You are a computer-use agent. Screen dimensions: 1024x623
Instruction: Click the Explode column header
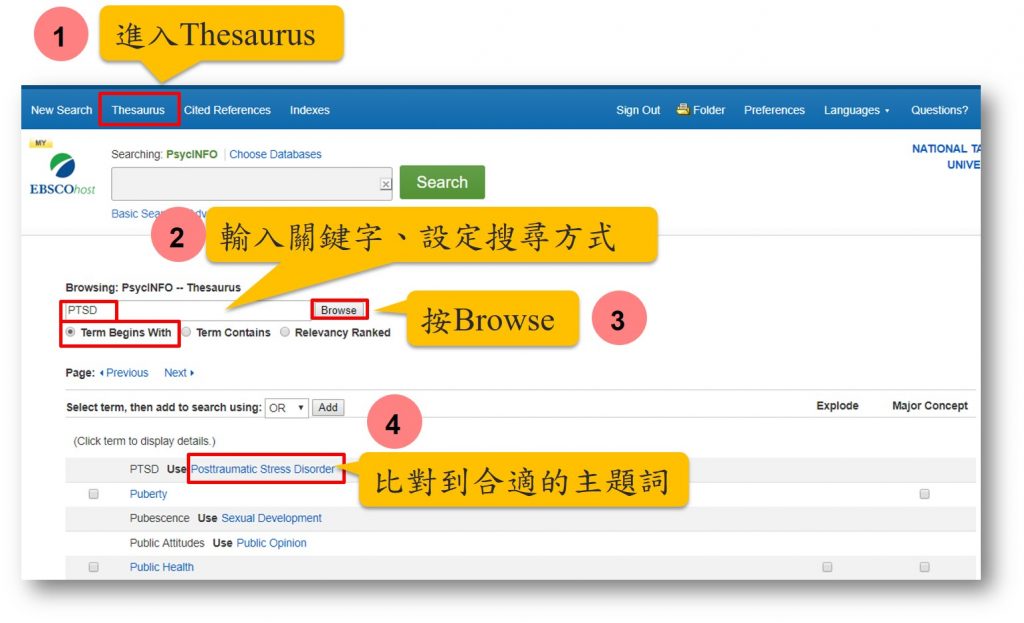coord(837,406)
